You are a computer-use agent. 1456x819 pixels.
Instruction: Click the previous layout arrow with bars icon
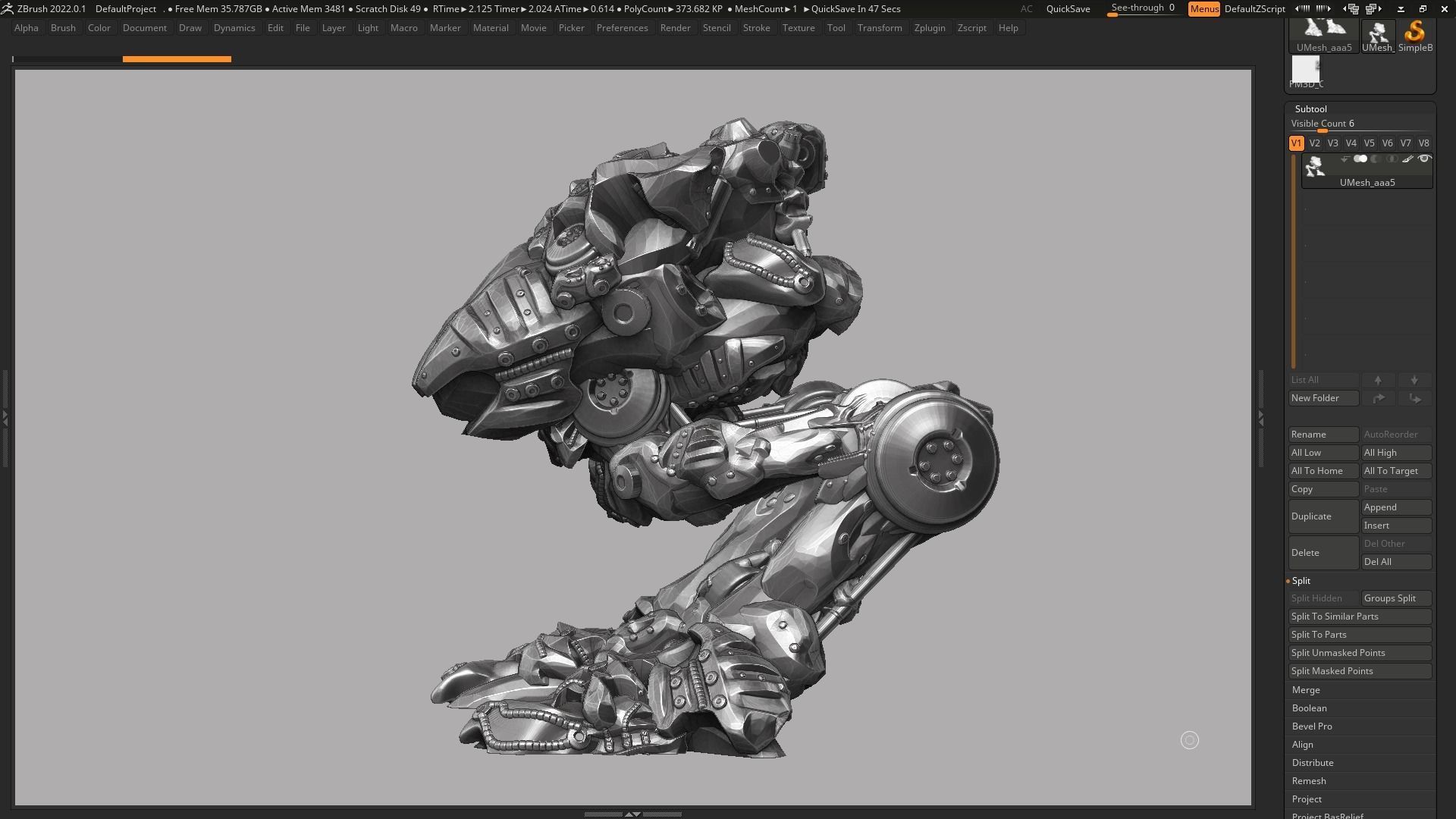[1303, 9]
